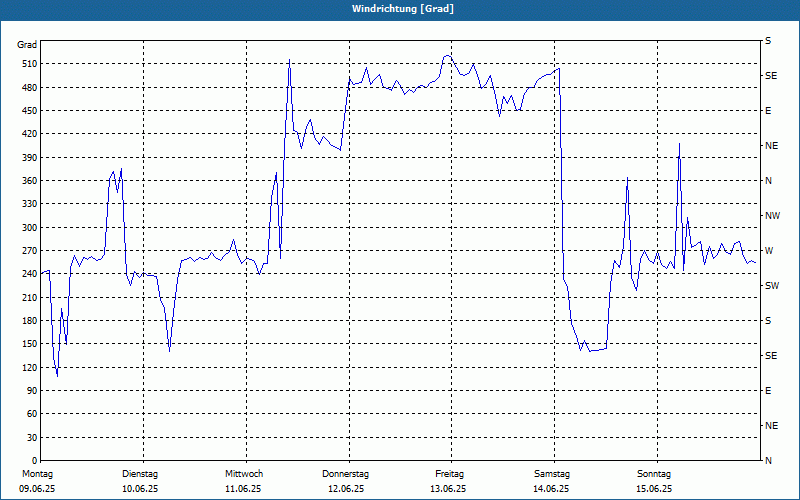Viewport: 800px width, 500px height.
Task: Select the date 11.06.25
Action: coord(243,489)
